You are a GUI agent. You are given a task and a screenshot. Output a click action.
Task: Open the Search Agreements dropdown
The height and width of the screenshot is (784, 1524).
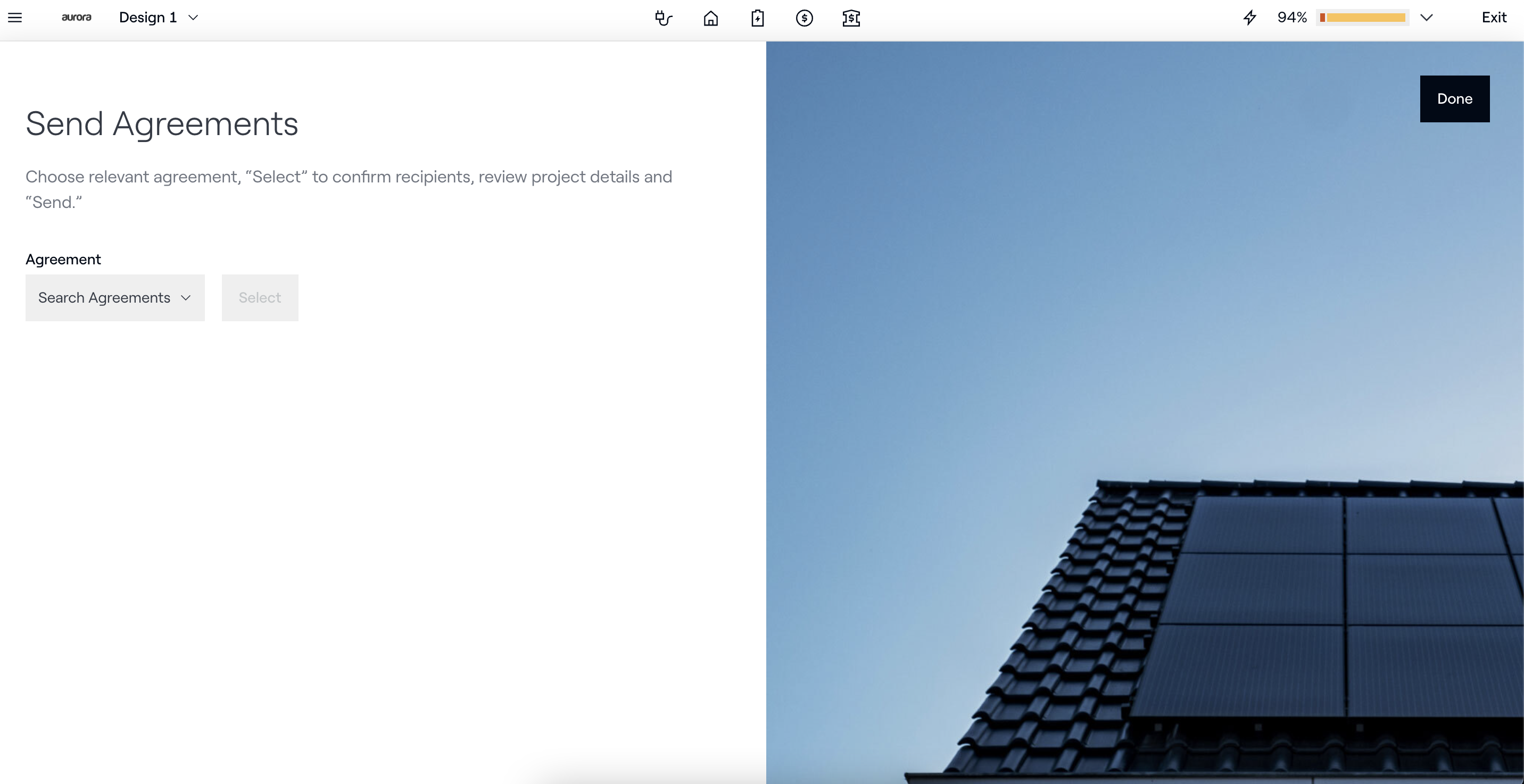[115, 298]
